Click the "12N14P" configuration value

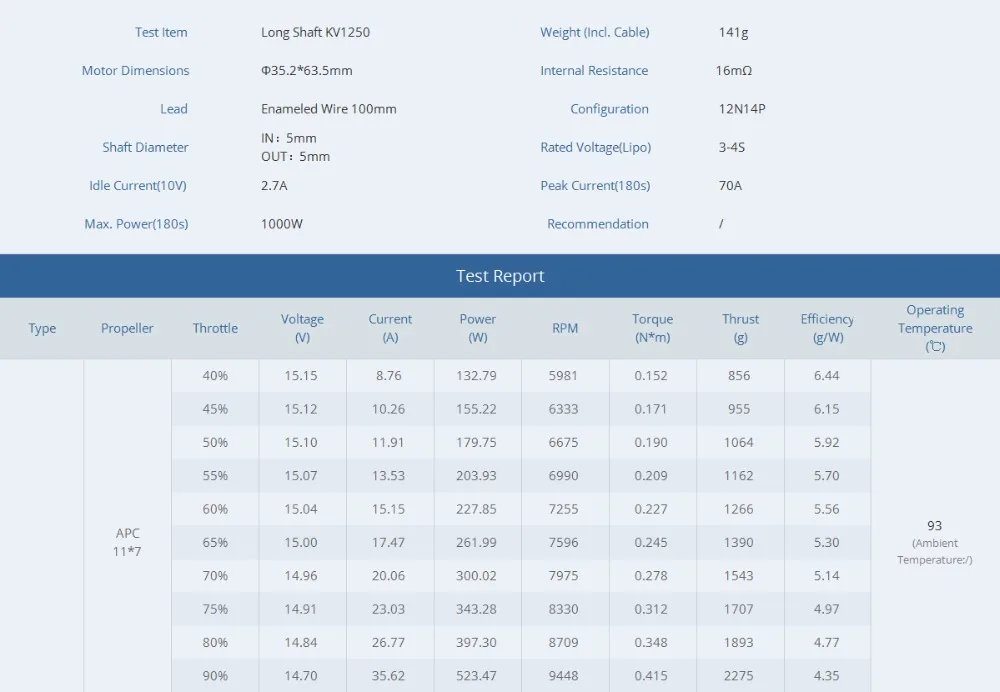click(x=742, y=108)
